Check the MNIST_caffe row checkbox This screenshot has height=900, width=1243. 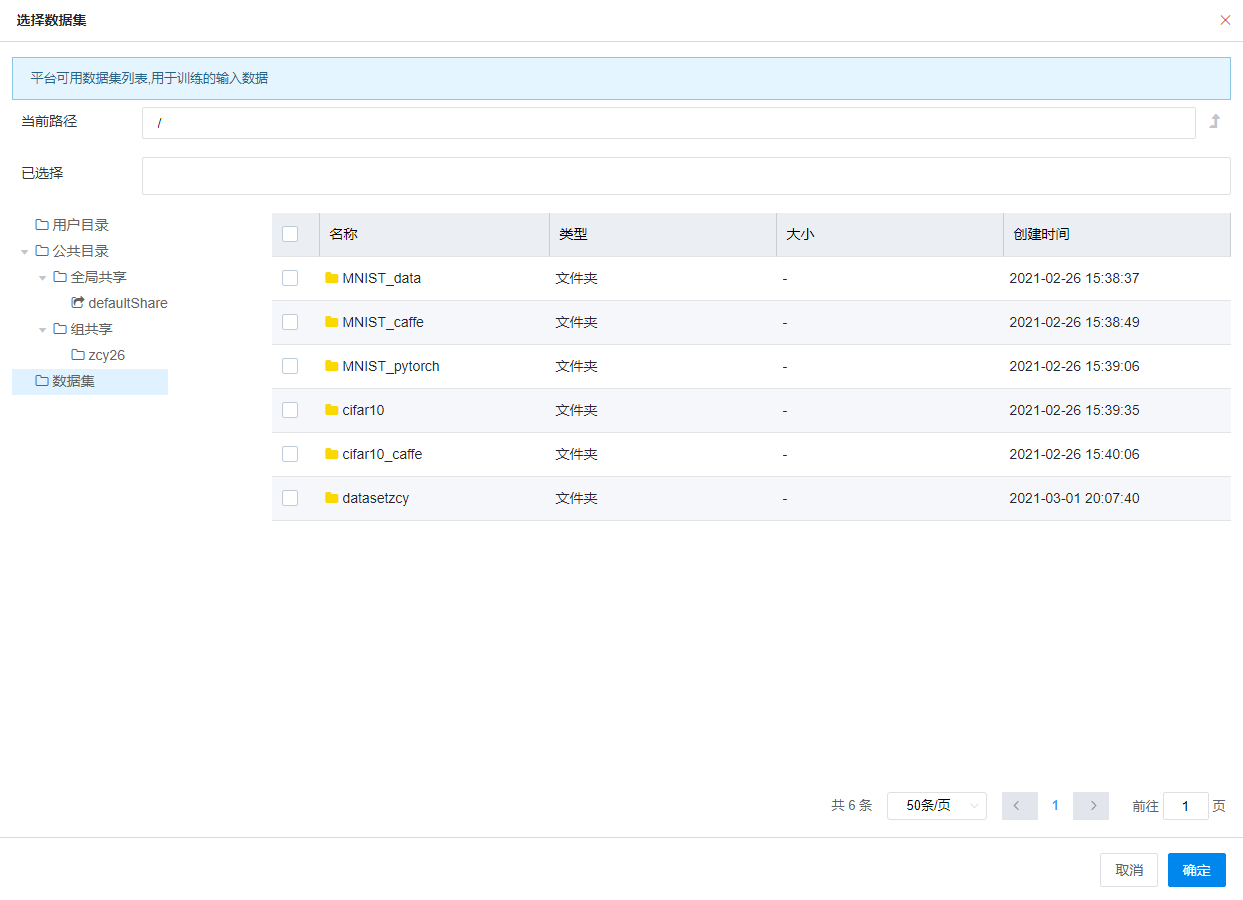click(290, 322)
